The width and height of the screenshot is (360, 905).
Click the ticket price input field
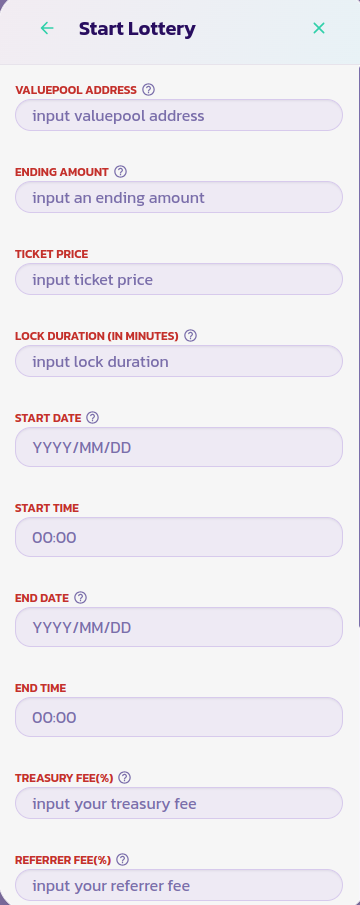tap(179, 279)
